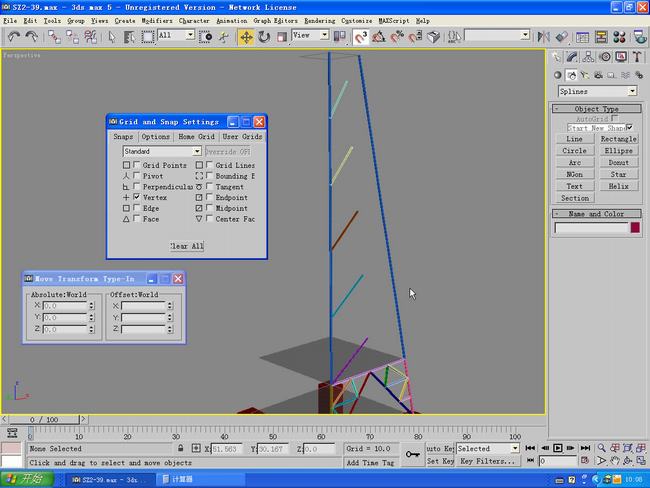The image size is (650, 488).
Task: Uncheck the Vertex snap checkbox
Action: (136, 197)
